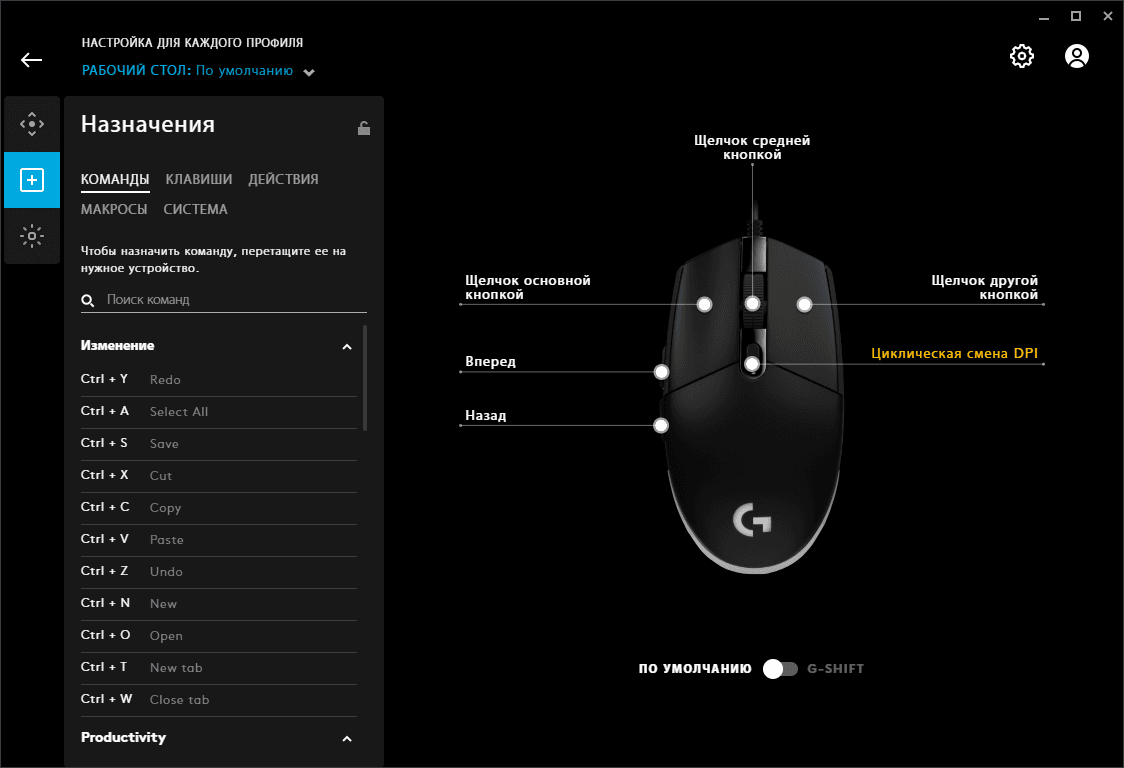Open the ДЕЙСТВИЯ tab

(283, 179)
